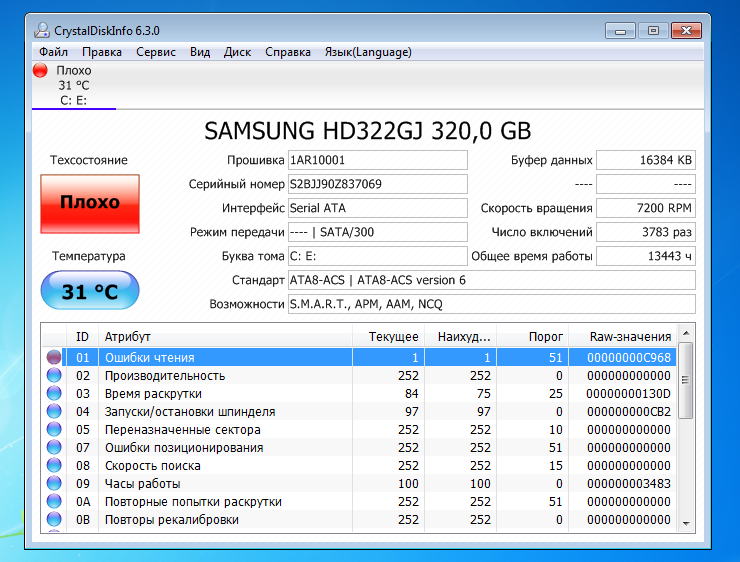
Task: Click the buffer size field 16384 KB
Action: click(x=646, y=160)
